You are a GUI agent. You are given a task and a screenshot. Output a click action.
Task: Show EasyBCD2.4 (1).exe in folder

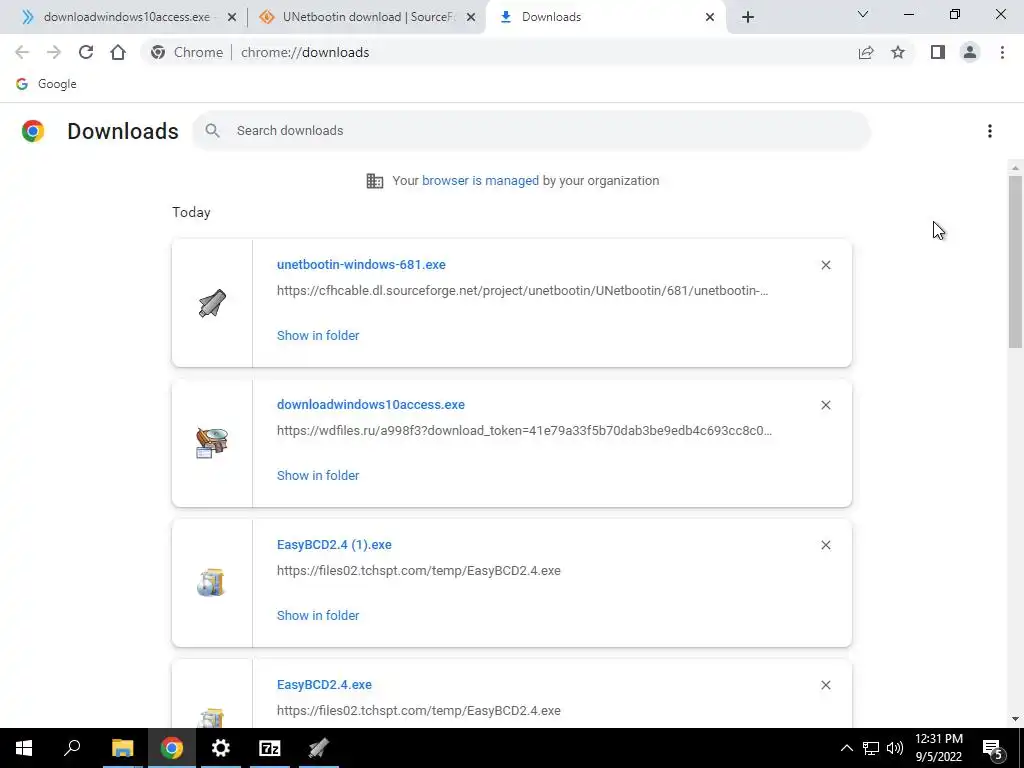point(318,615)
